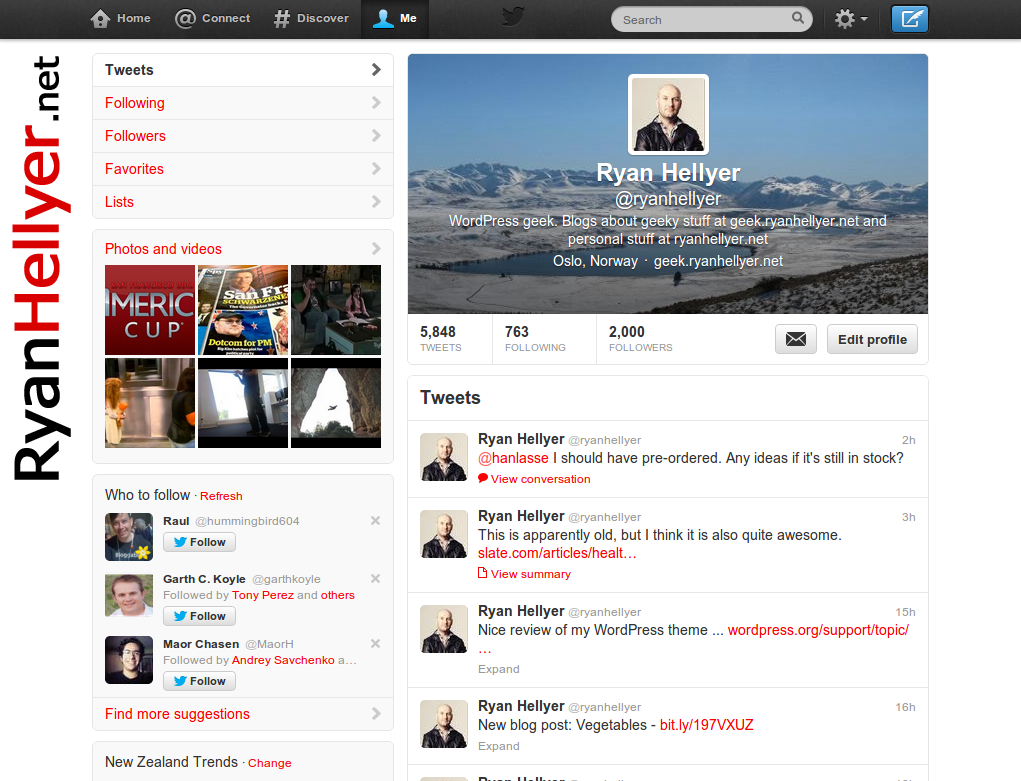
Task: Click the Connect @ icon
Action: 185,18
